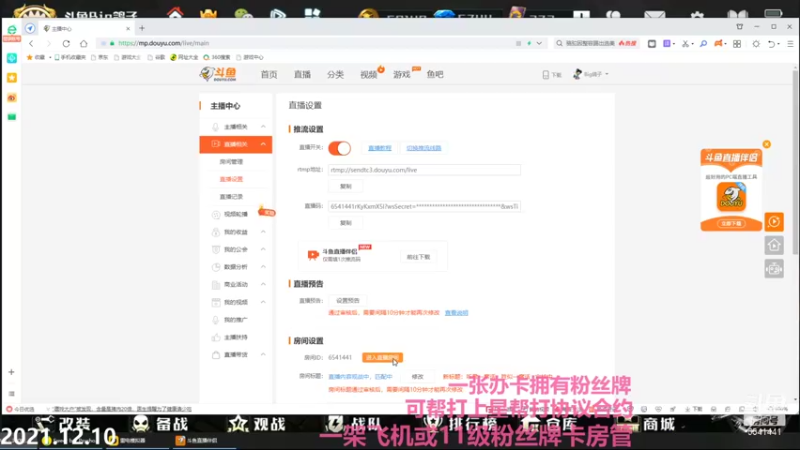This screenshot has width=800, height=450.
Task: Open 直播 in the Douyu nav
Action: pos(302,74)
